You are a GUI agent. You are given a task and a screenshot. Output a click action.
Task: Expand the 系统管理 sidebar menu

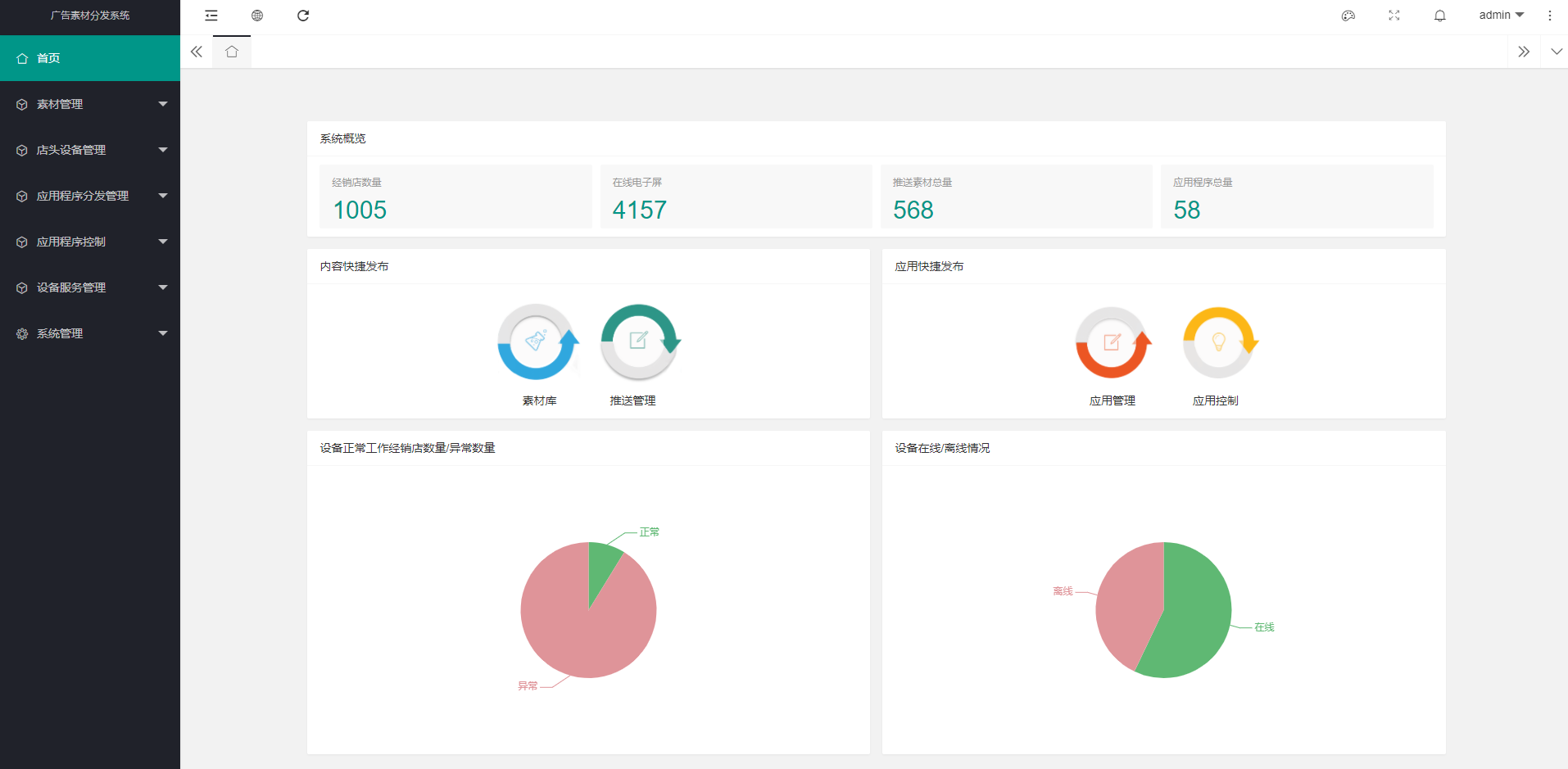(90, 333)
